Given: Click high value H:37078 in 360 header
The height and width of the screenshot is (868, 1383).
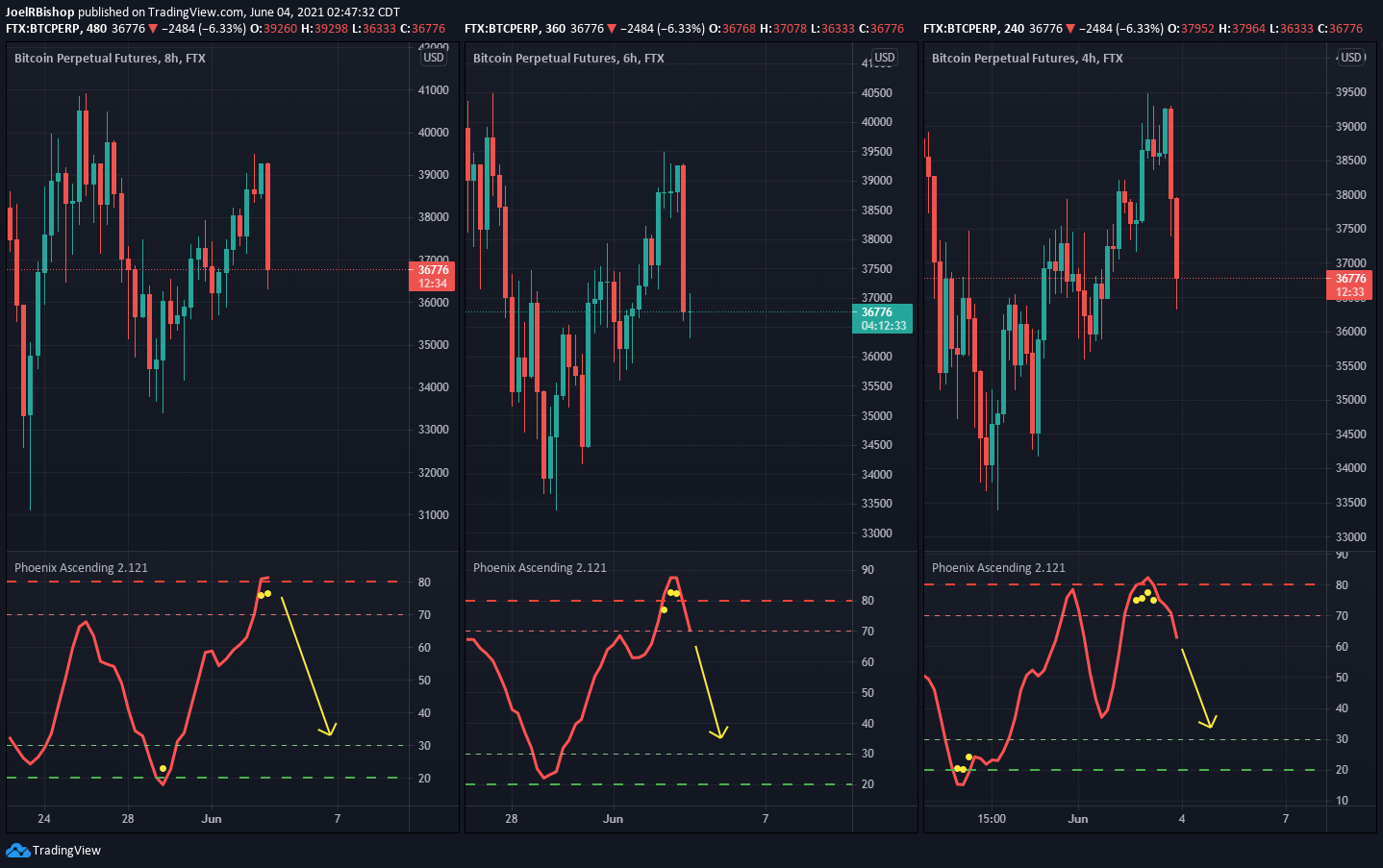Looking at the screenshot, I should click(783, 29).
